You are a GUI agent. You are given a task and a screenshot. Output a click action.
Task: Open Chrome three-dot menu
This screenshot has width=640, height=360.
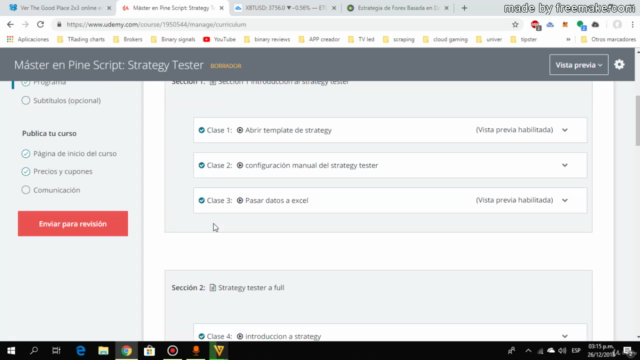click(632, 24)
